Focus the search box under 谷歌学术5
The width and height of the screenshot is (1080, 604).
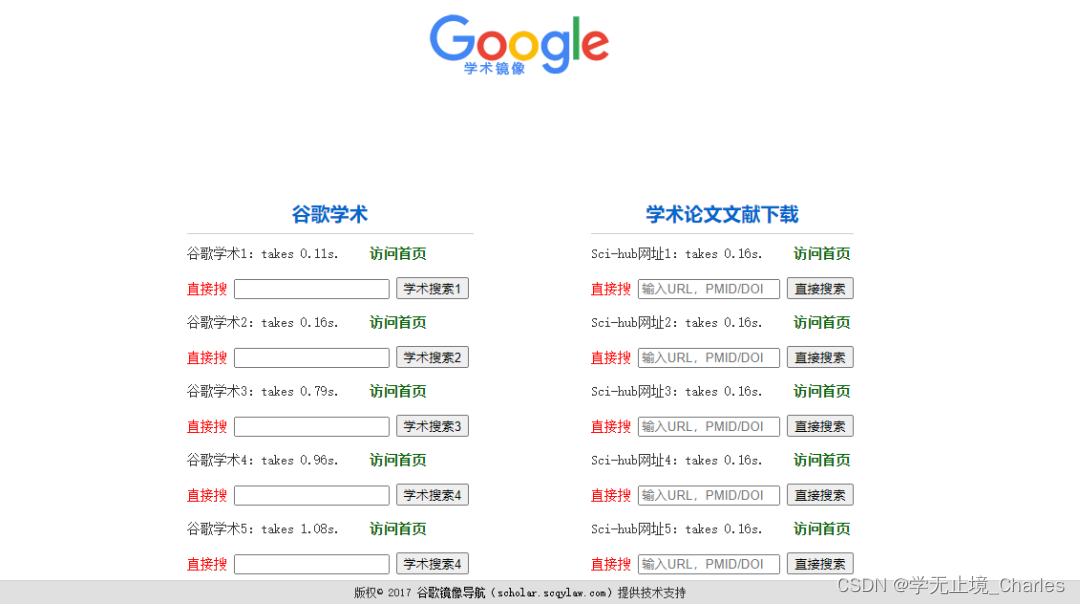(312, 565)
